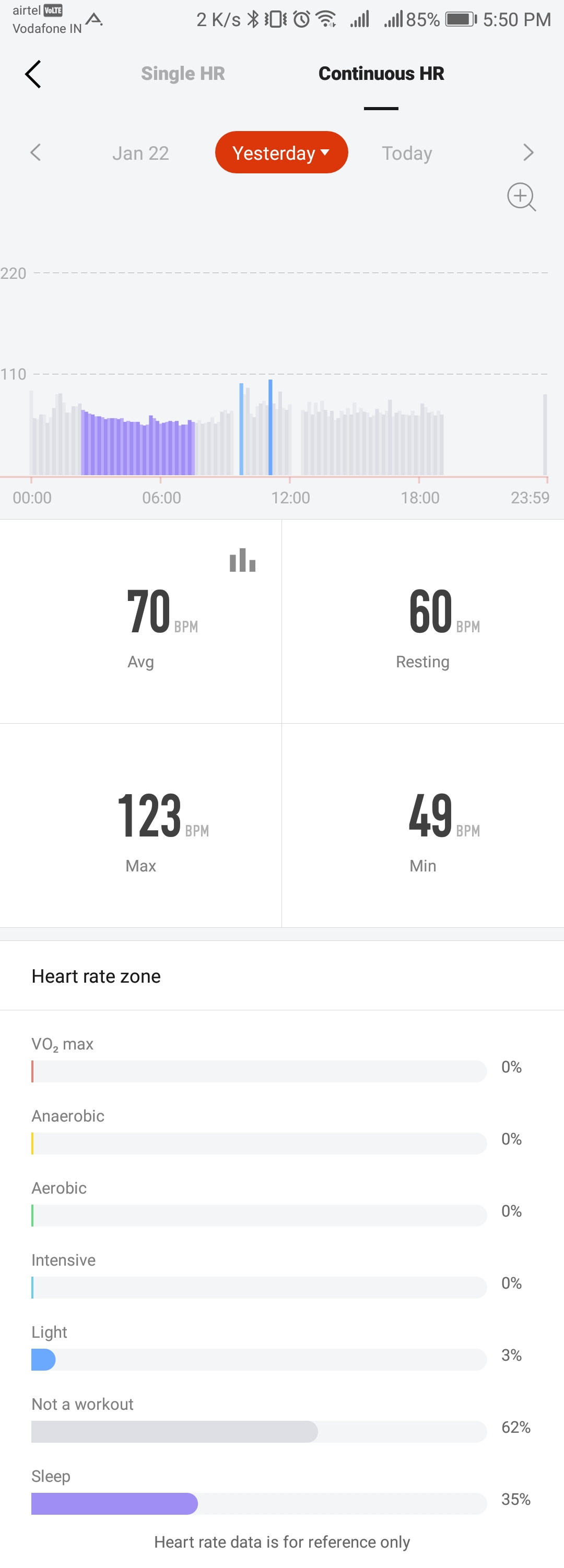564x1568 pixels.
Task: Select Jan 22 date label
Action: pyautogui.click(x=140, y=153)
